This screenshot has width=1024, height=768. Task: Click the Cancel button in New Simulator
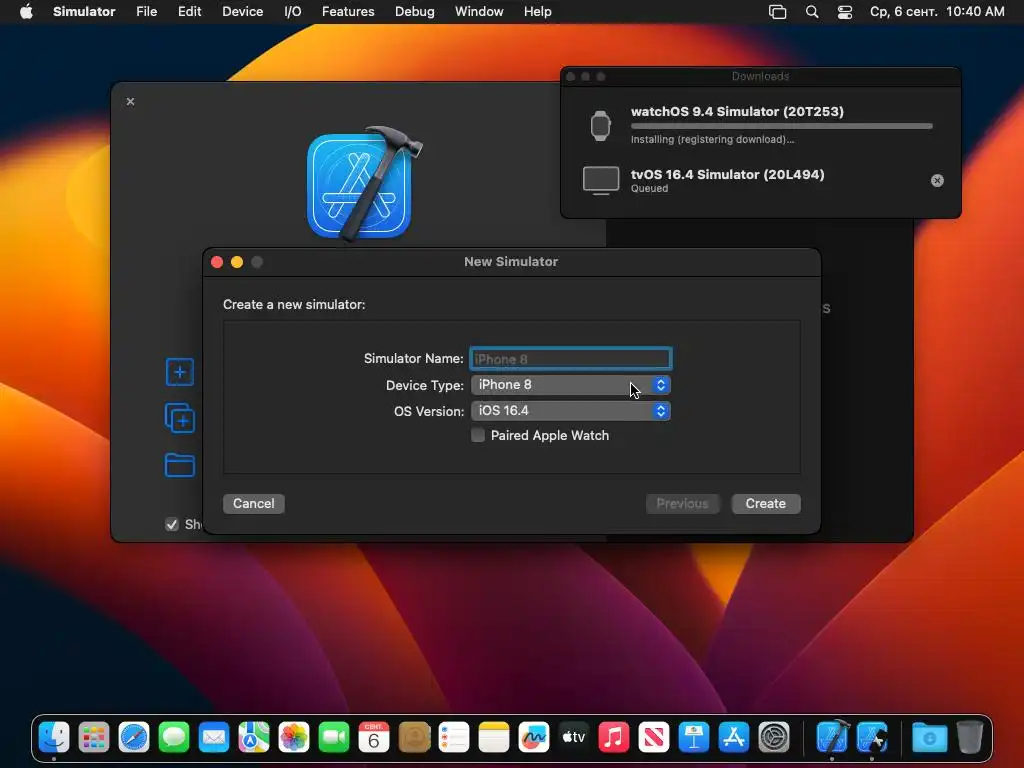pyautogui.click(x=254, y=504)
